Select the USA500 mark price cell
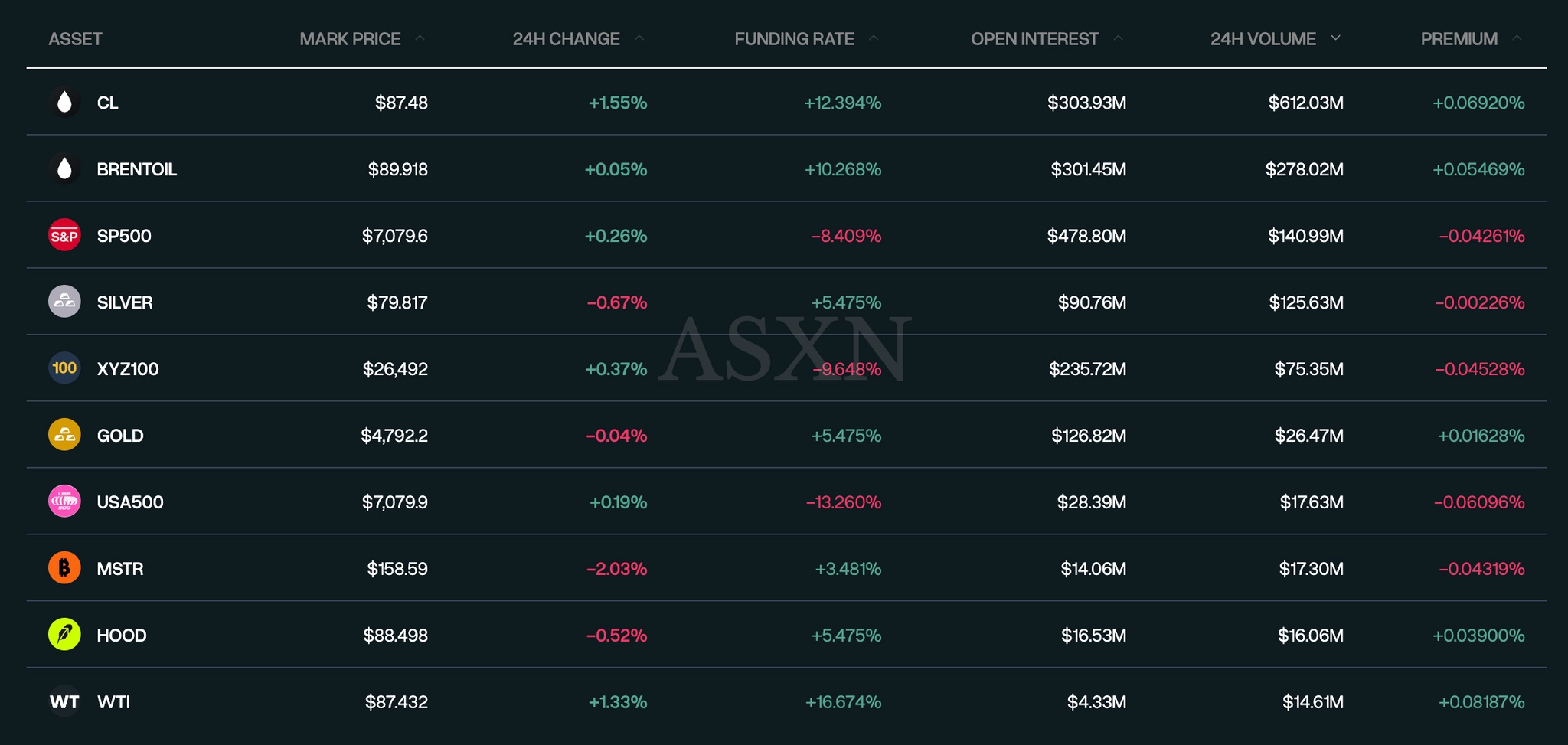 click(394, 502)
